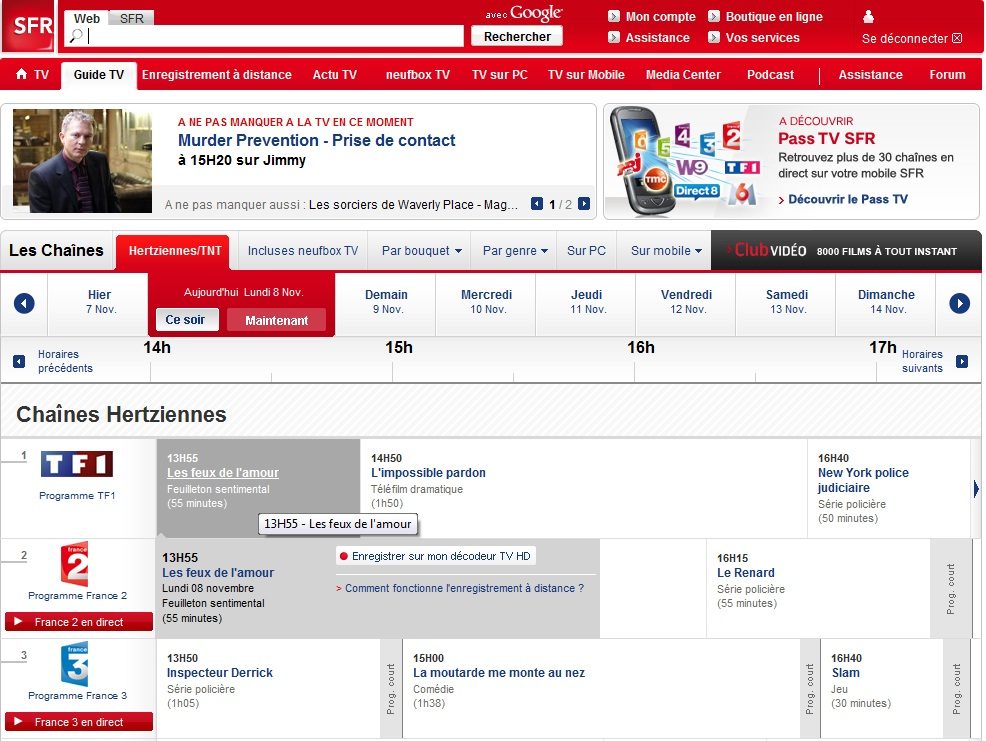
Task: Click the arrow icon beside Mon compte
Action: pyautogui.click(x=614, y=16)
